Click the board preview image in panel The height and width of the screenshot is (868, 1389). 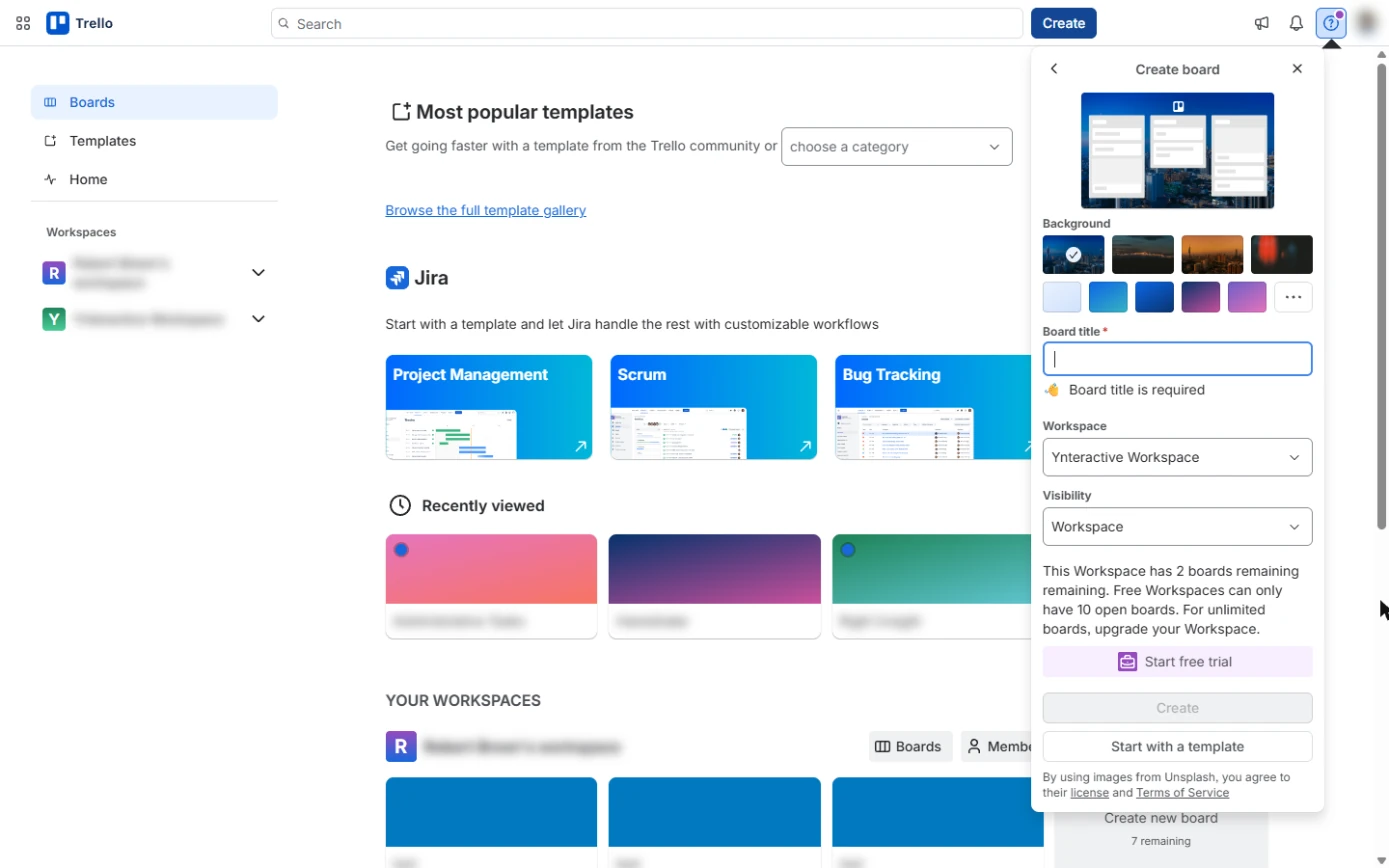pyautogui.click(x=1177, y=150)
